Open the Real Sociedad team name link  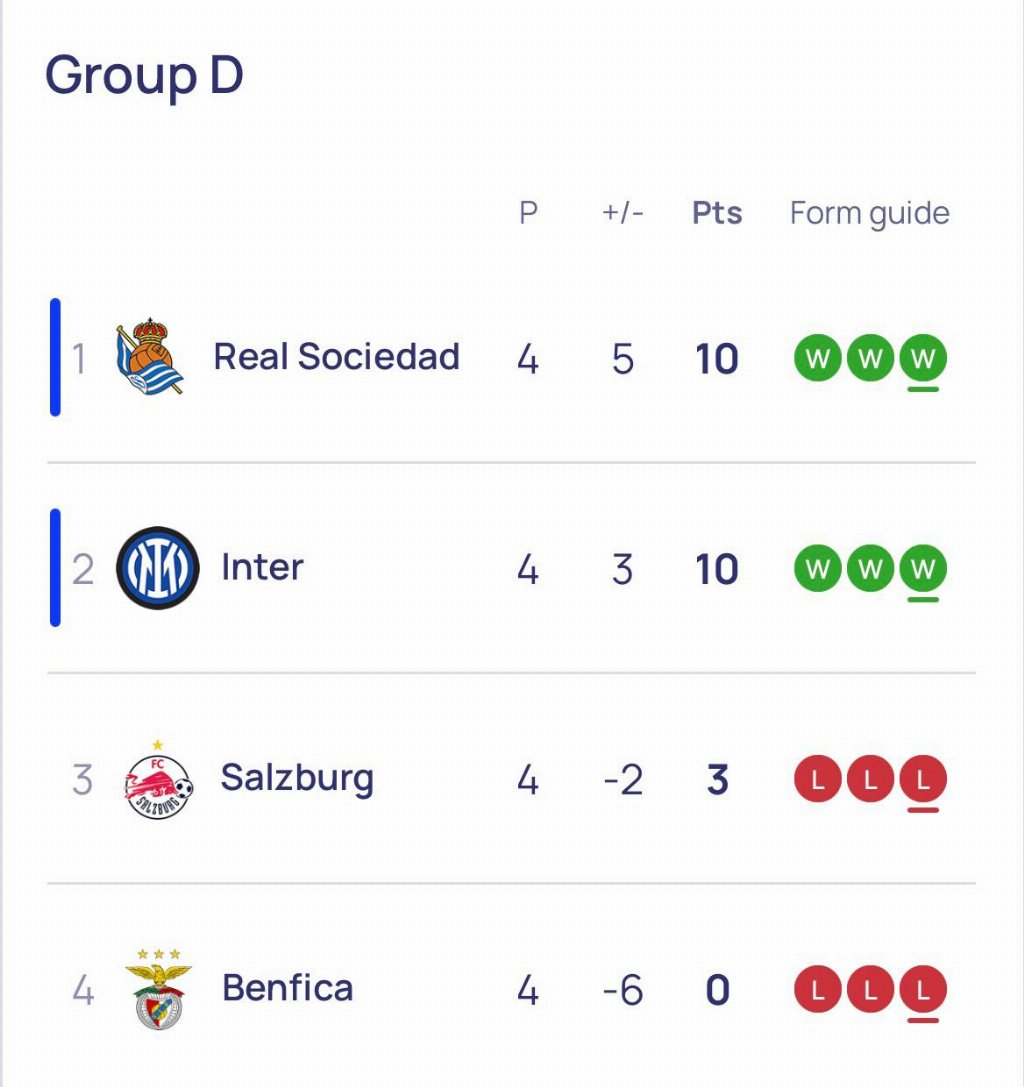point(336,357)
